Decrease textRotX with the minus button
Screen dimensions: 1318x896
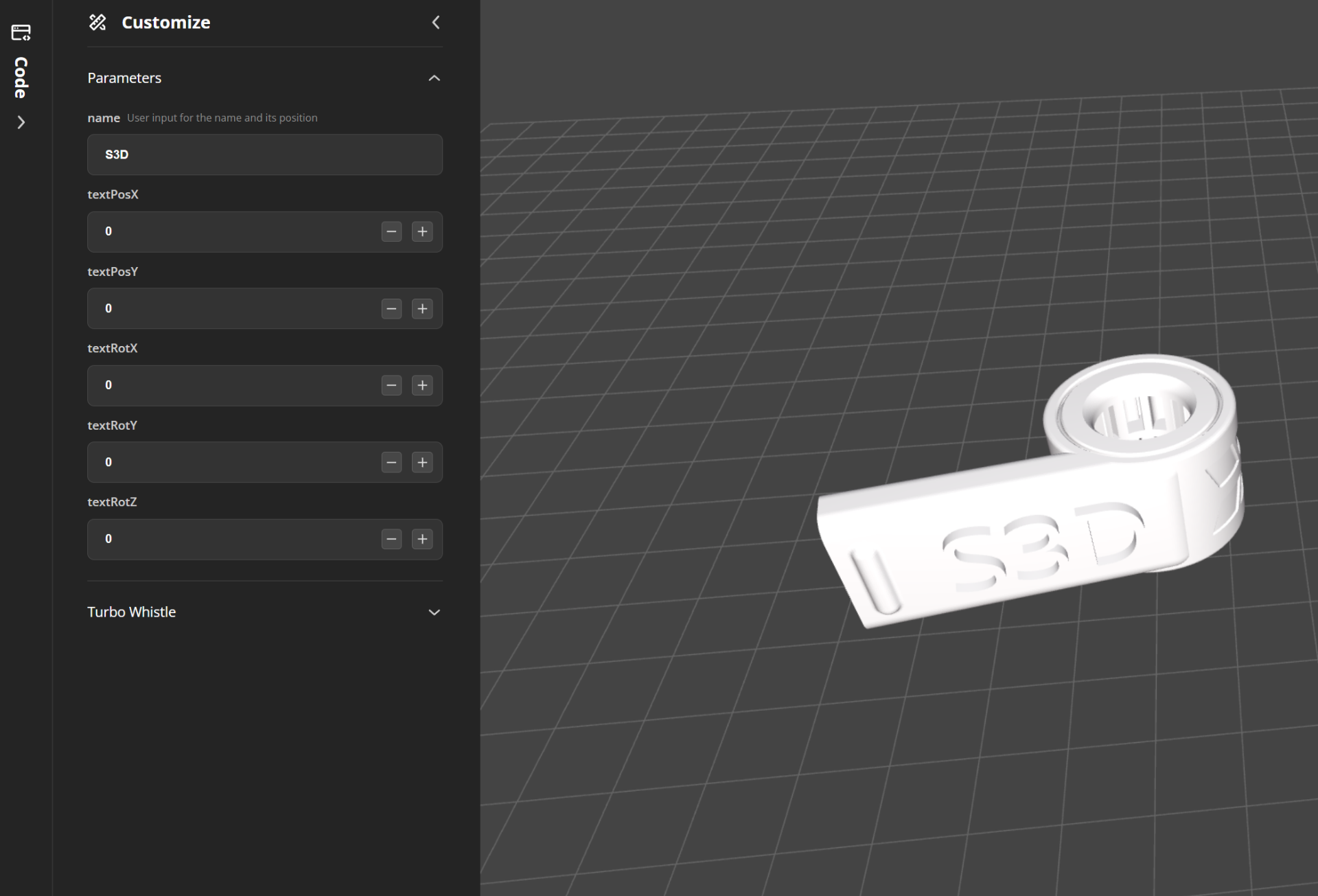coord(391,386)
